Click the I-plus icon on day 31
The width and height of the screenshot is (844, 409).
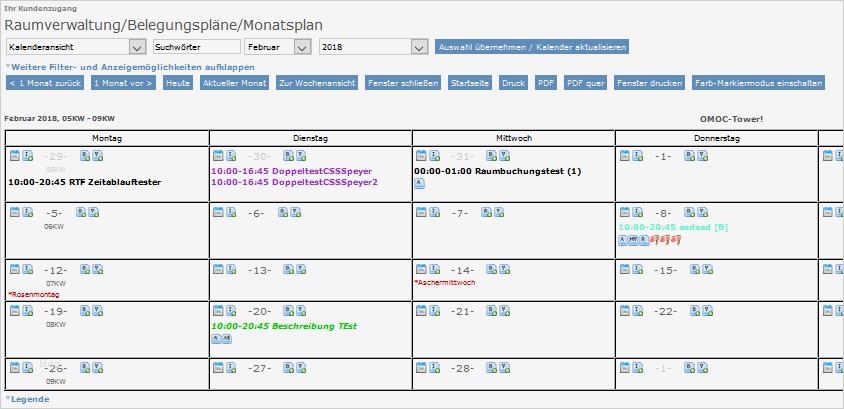tap(434, 156)
